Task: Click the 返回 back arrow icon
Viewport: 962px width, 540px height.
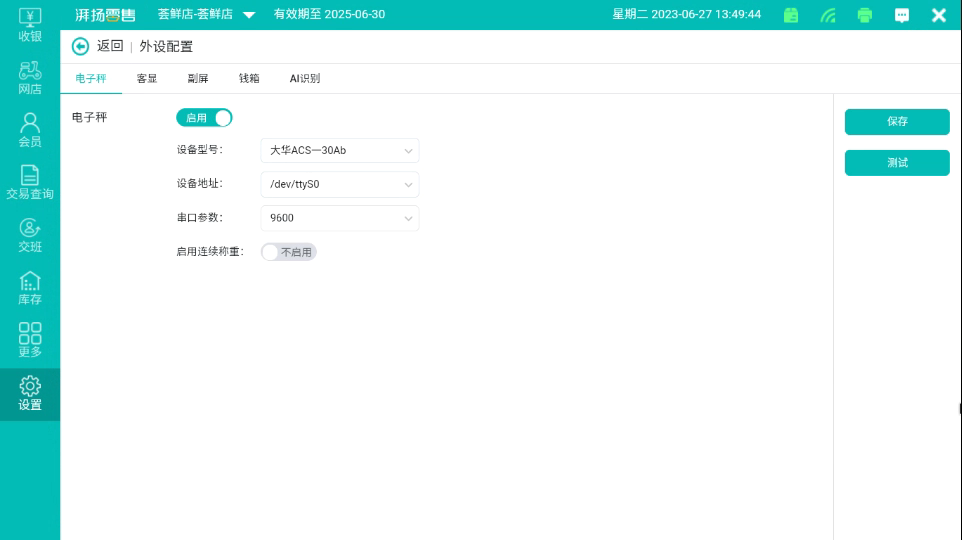Action: [x=81, y=47]
